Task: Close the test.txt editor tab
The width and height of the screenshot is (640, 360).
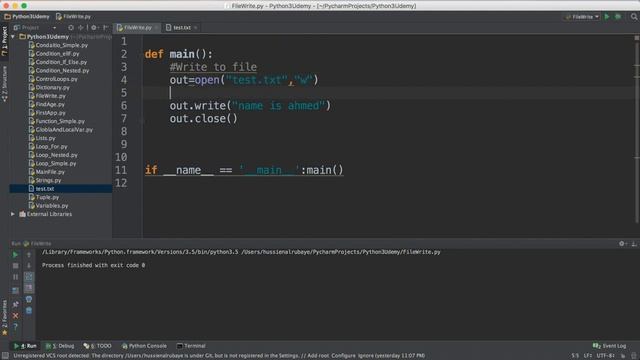Action: [196, 28]
